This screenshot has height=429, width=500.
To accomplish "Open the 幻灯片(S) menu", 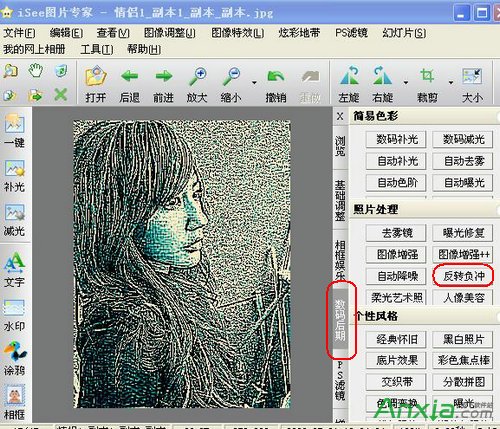I will [404, 33].
